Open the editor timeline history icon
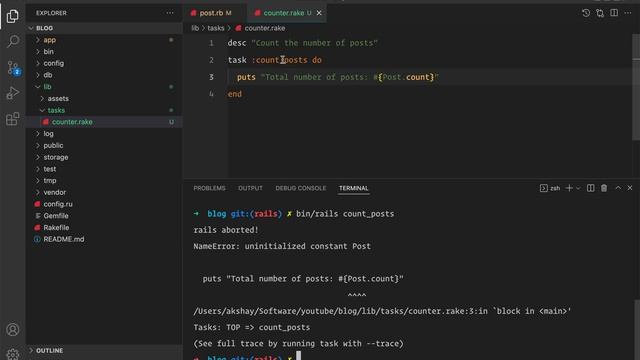 pos(586,13)
